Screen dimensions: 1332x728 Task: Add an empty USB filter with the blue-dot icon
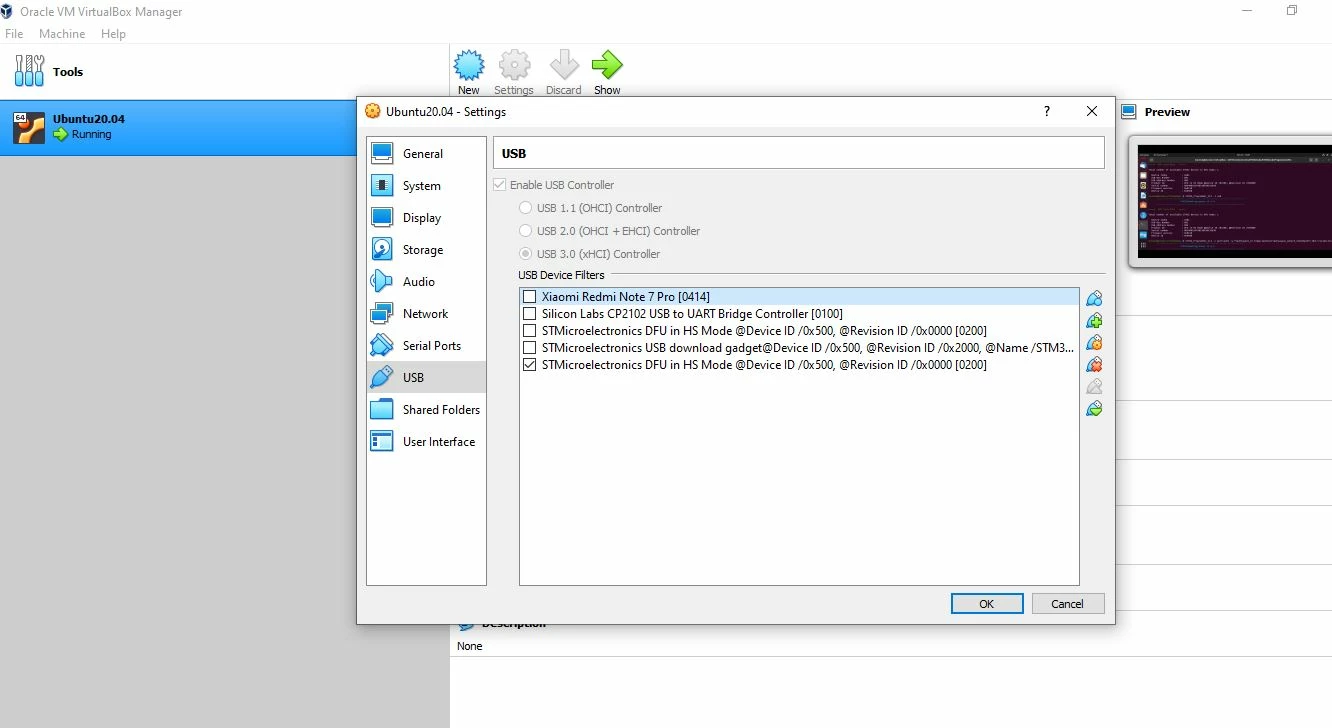click(x=1094, y=298)
